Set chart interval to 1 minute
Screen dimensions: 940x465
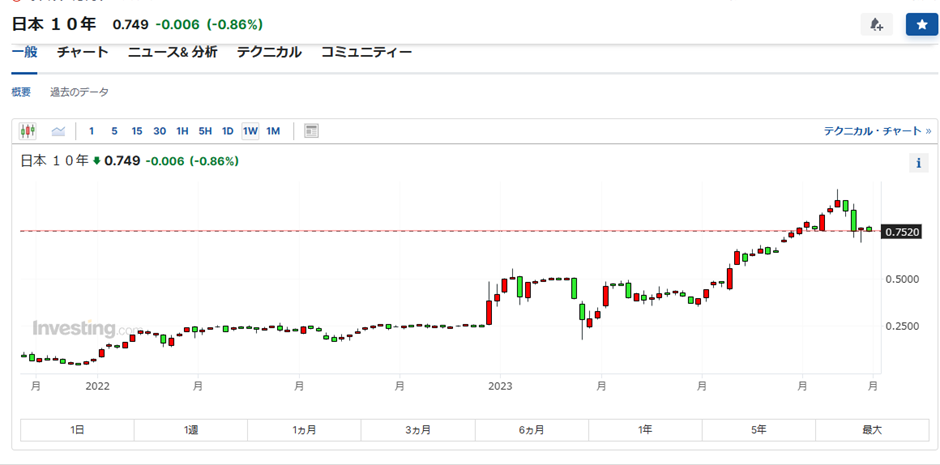pos(91,131)
